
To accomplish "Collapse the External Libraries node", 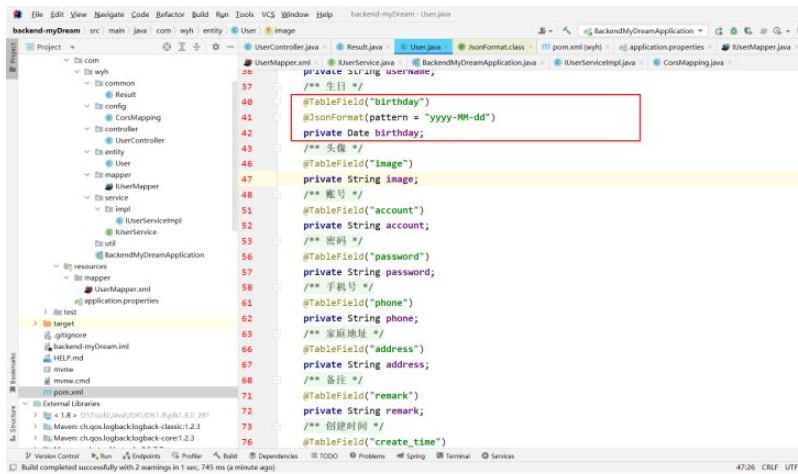I will (25, 404).
